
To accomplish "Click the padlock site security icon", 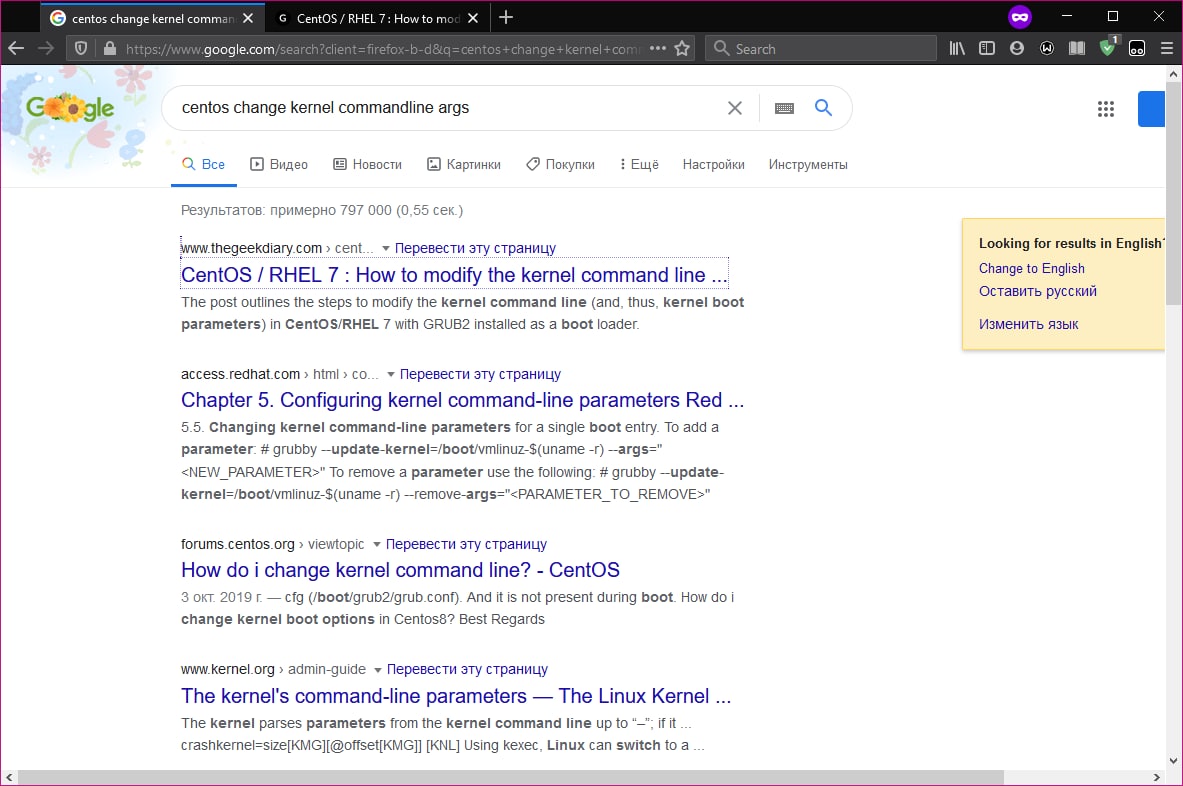I will [x=109, y=49].
